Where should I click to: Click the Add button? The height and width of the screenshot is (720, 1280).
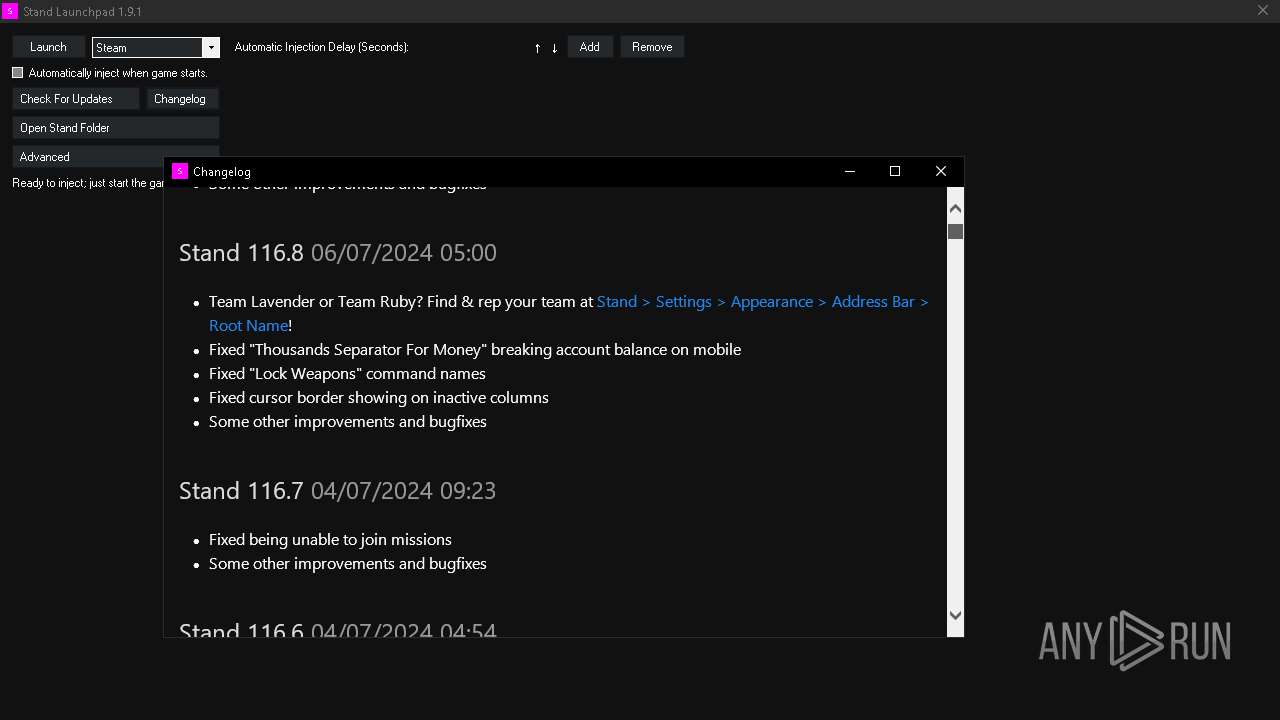point(590,47)
